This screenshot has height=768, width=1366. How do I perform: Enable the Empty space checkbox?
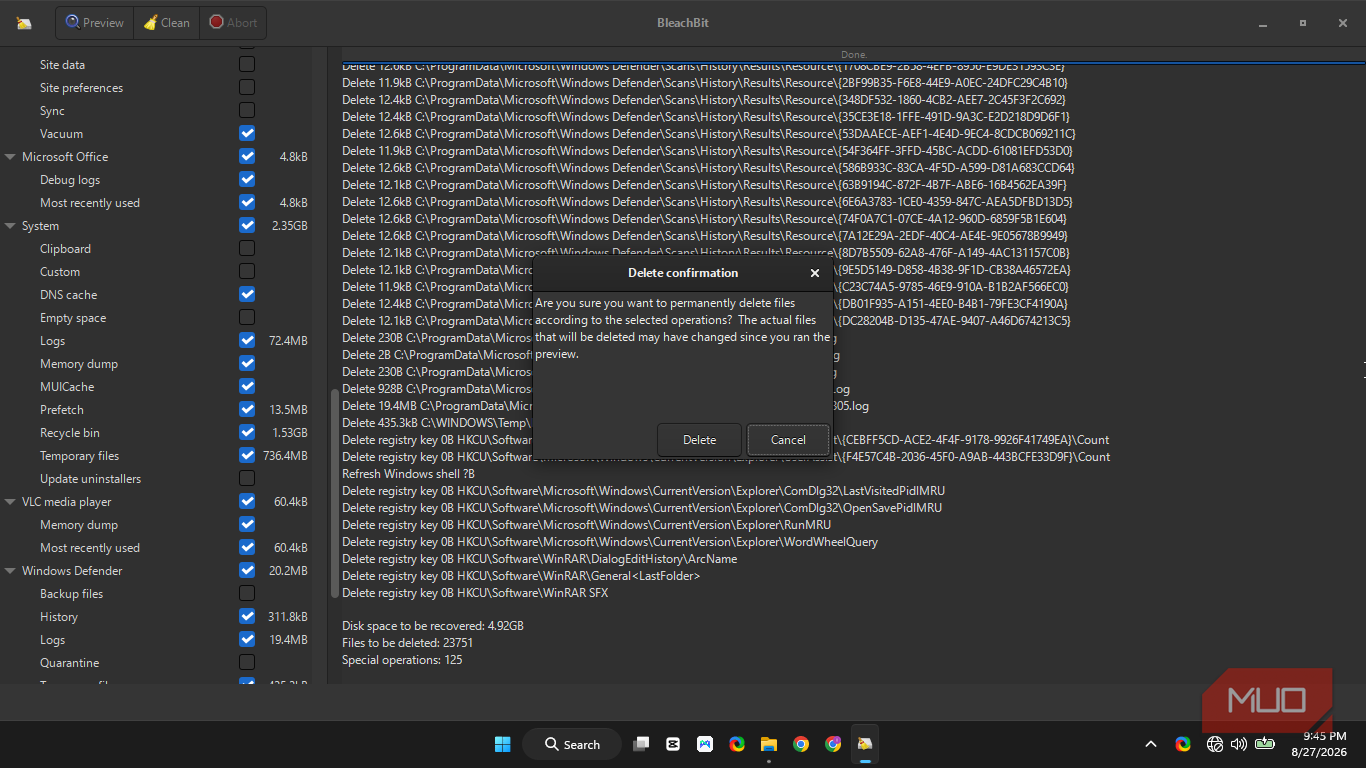[x=247, y=318]
